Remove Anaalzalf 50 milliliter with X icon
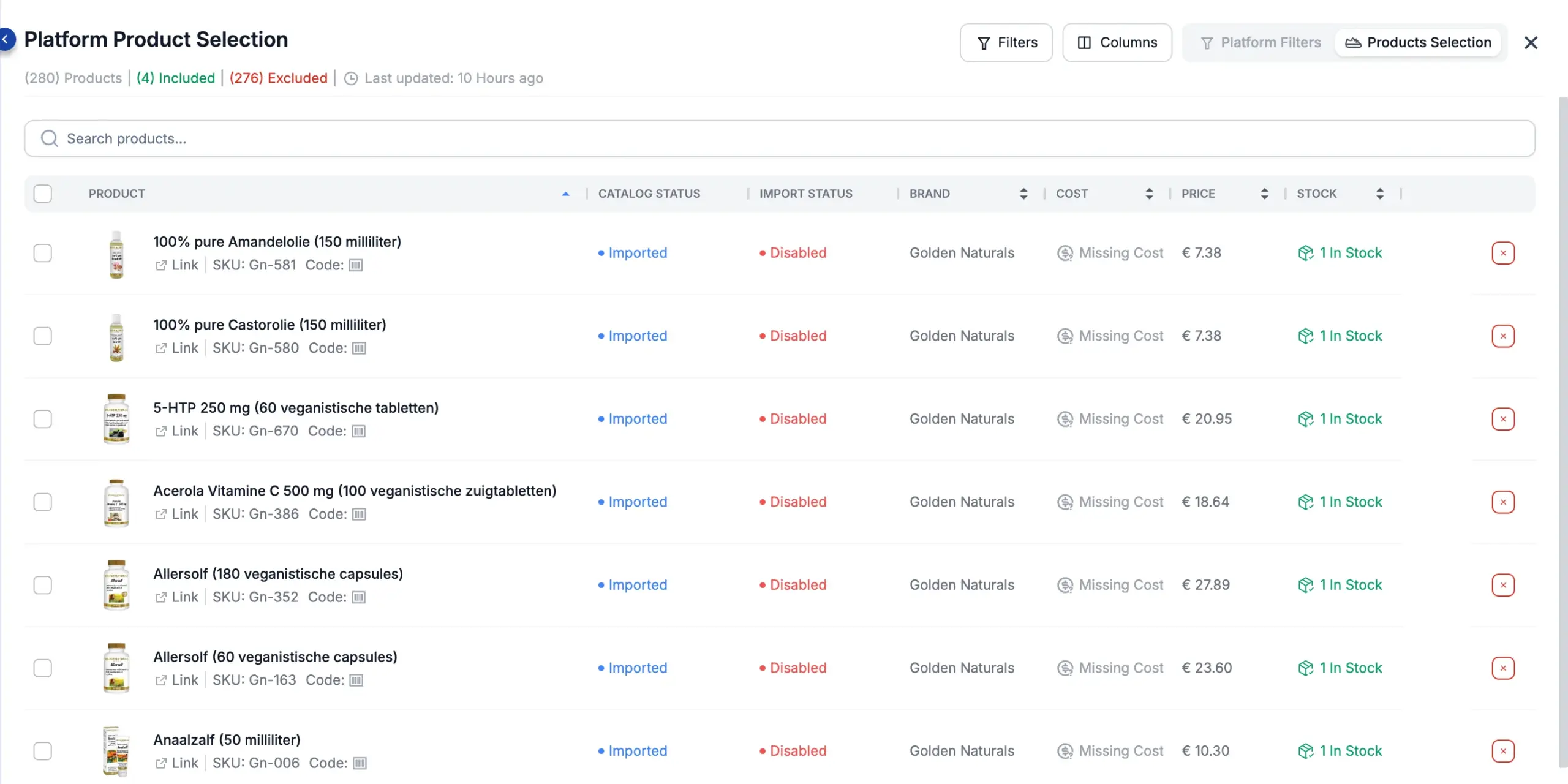 point(1503,751)
